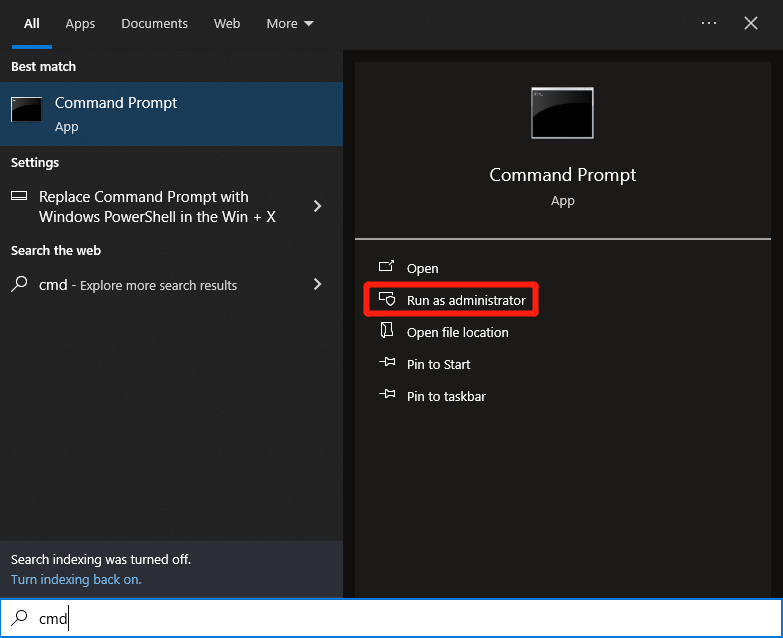Screen dimensions: 783x638
Task: Click the keyboard settings icon beside Replace Command Prompt
Action: tap(19, 195)
